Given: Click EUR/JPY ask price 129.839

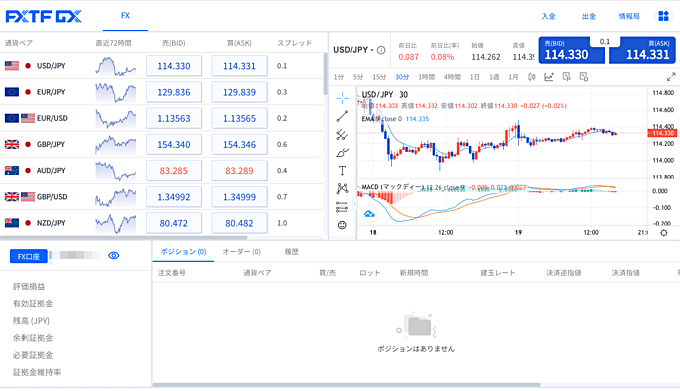Looking at the screenshot, I should 239,92.
